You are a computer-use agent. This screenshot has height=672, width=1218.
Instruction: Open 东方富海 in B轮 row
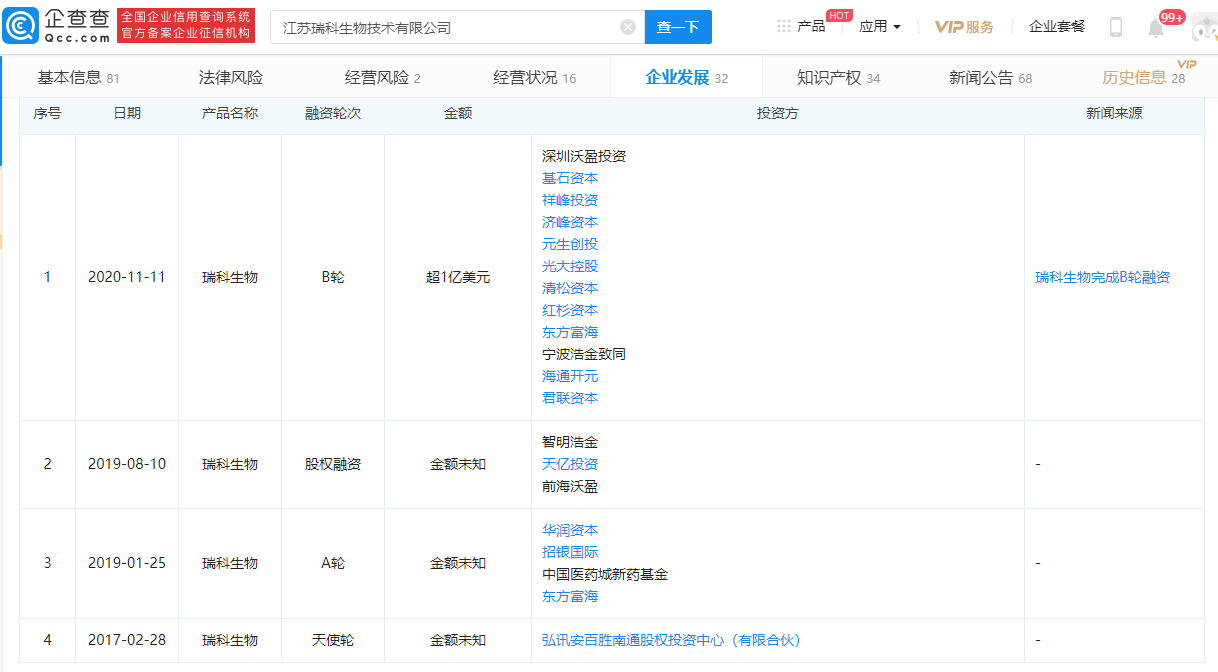570,332
